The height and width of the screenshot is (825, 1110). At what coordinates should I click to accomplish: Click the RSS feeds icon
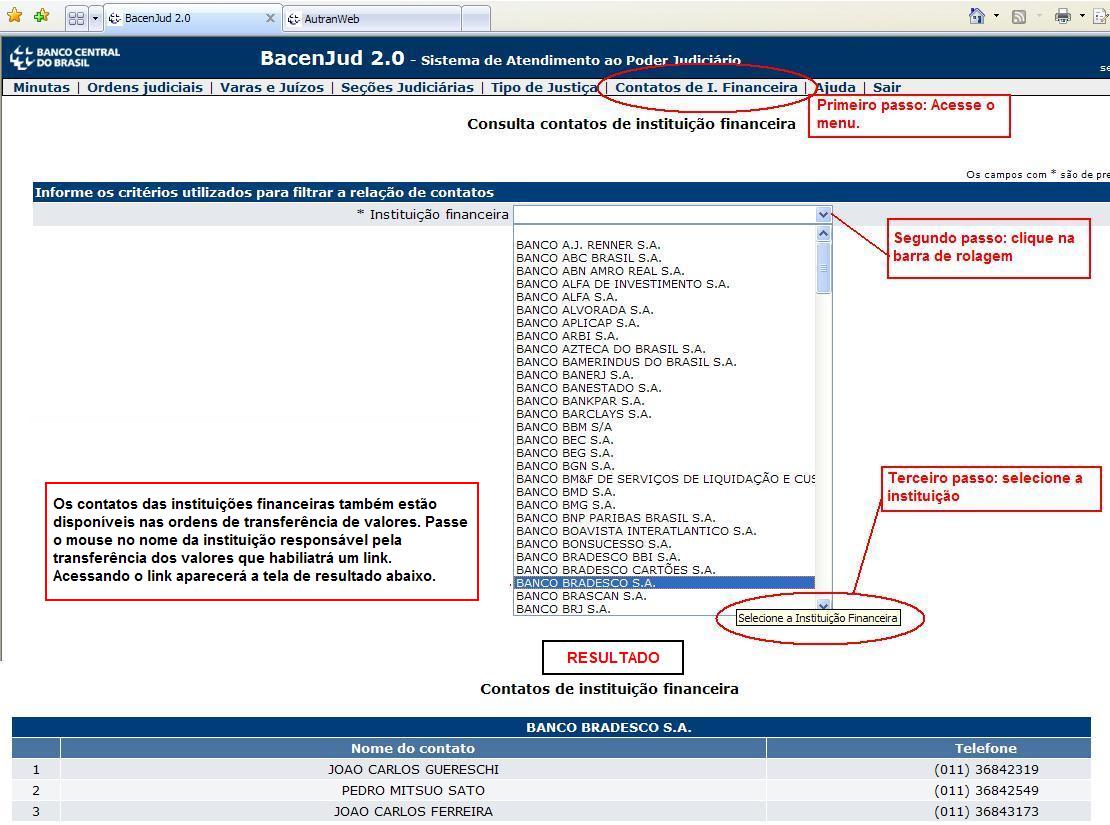click(x=1019, y=16)
